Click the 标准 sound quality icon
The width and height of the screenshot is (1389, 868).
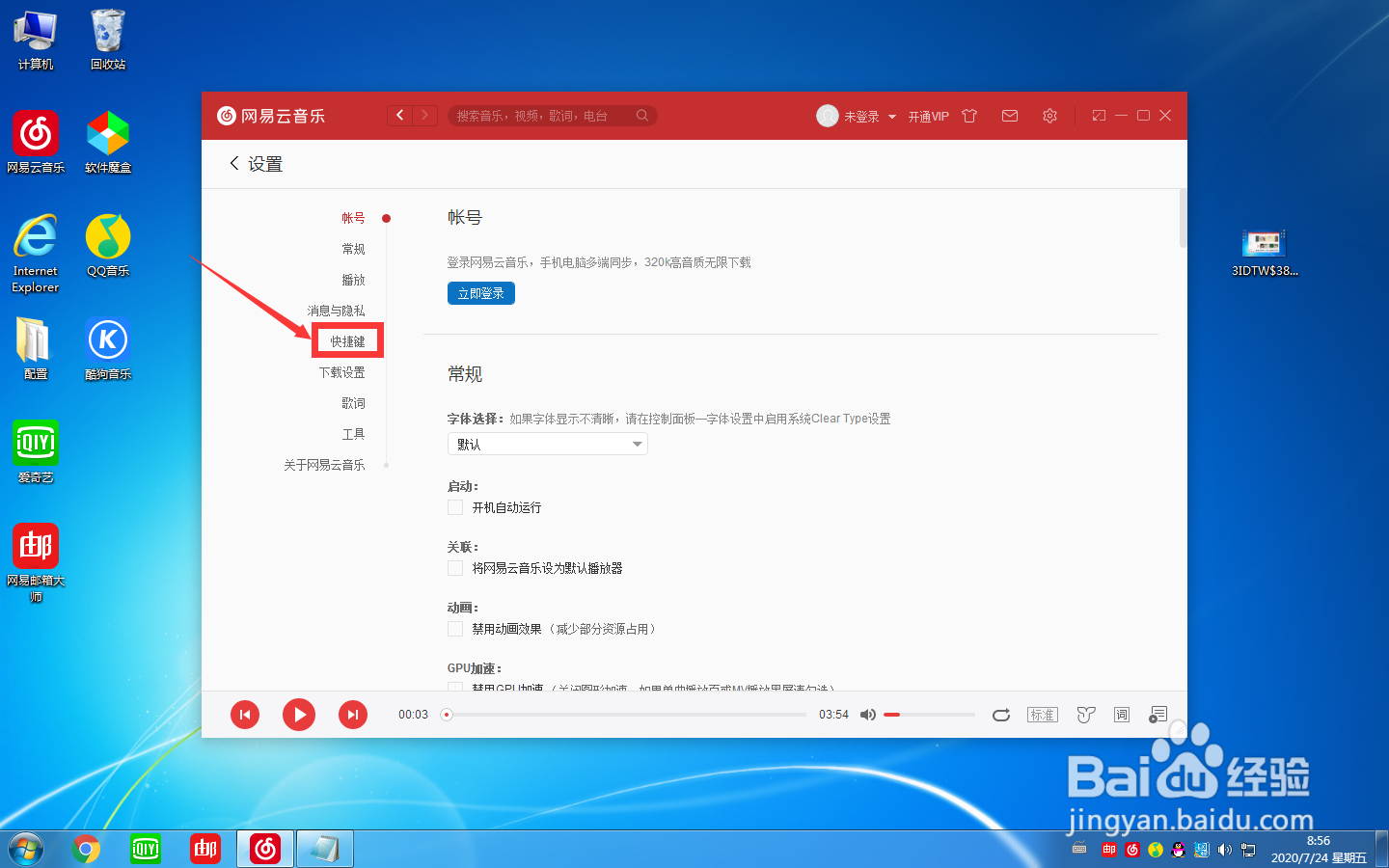click(x=1043, y=715)
